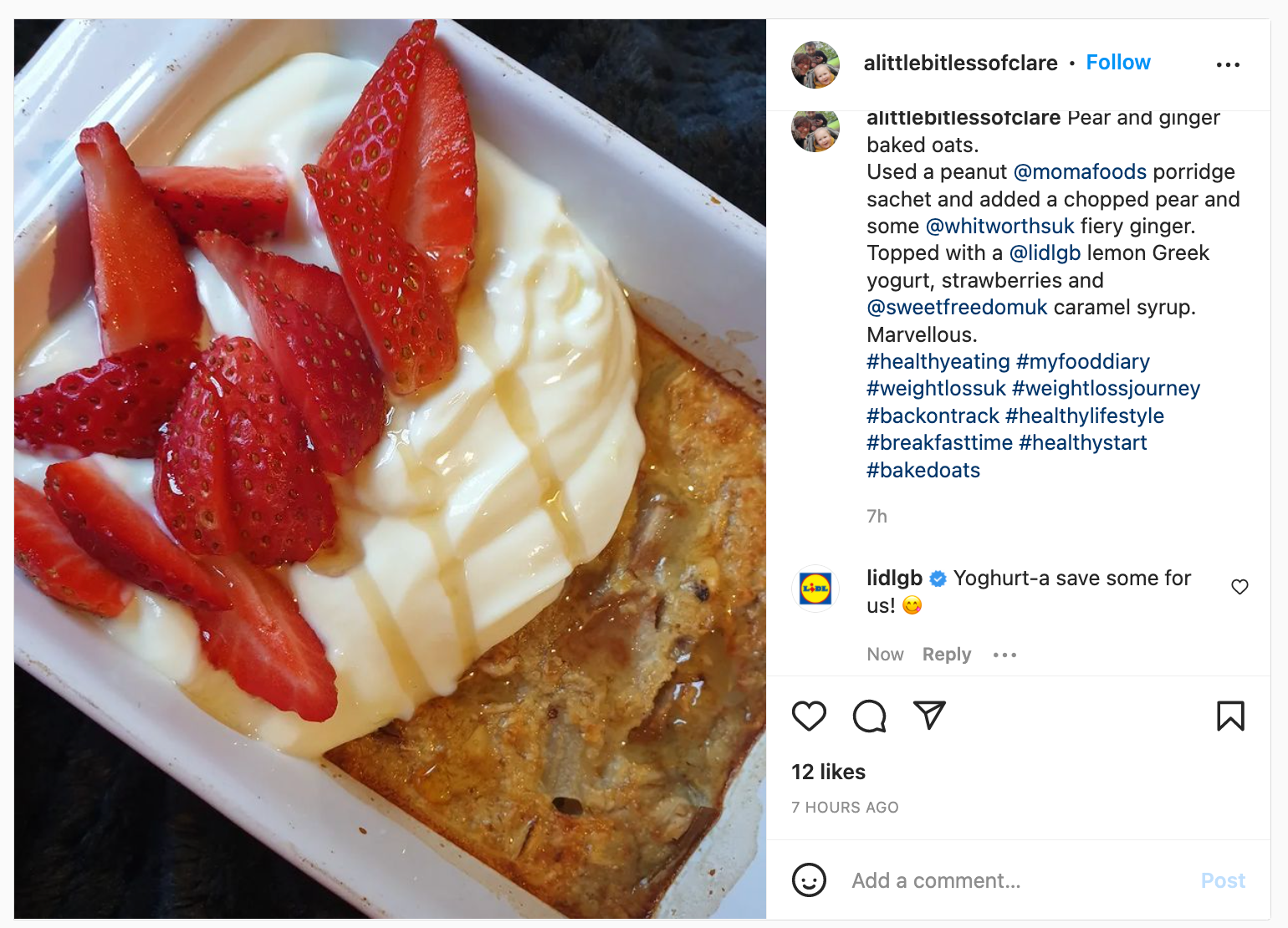Viewport: 1288px width, 928px height.
Task: Follow alittlebitlessofclare
Action: [1118, 63]
